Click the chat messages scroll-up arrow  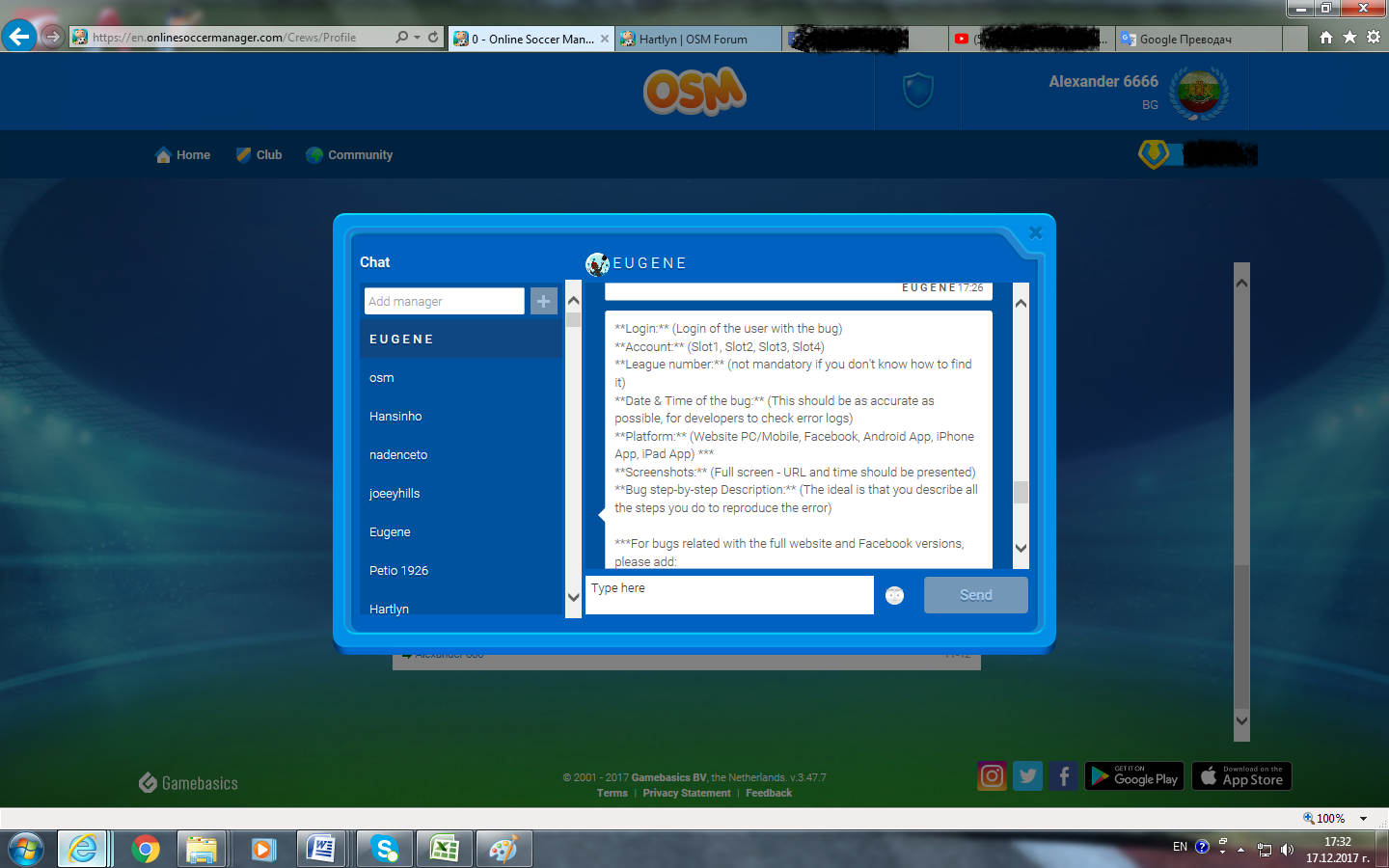click(x=1021, y=303)
